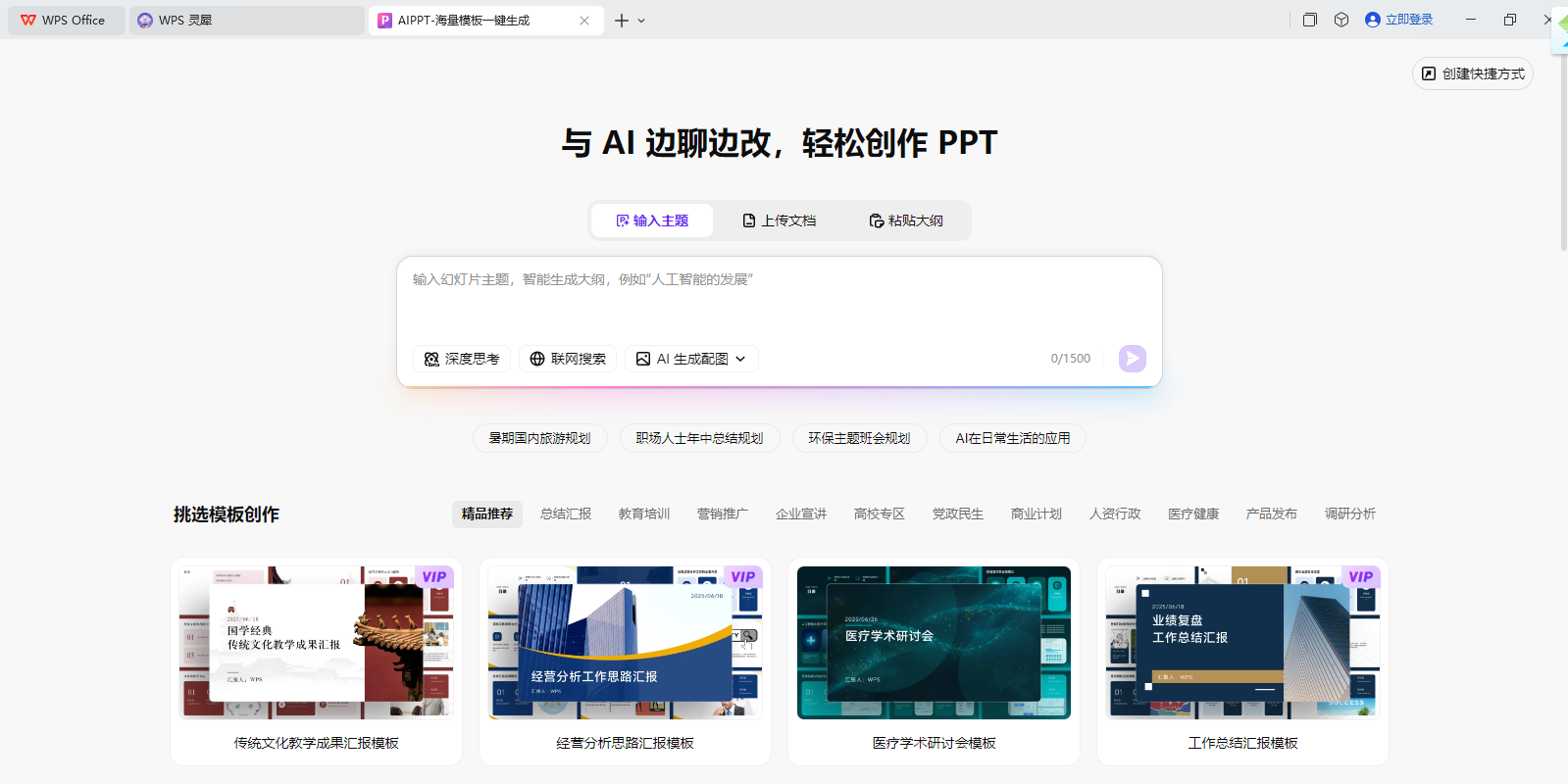Click the 挑选模板创作 heading
Screen dimensions: 1568x784
coord(227,514)
